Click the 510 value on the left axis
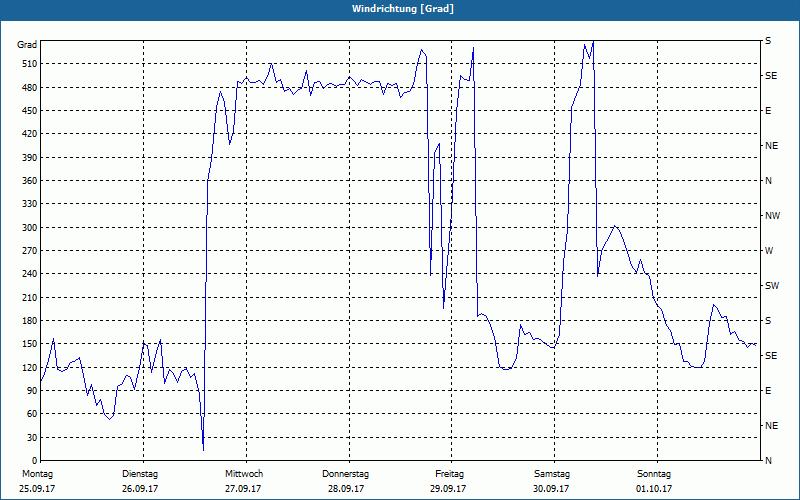 pos(30,64)
